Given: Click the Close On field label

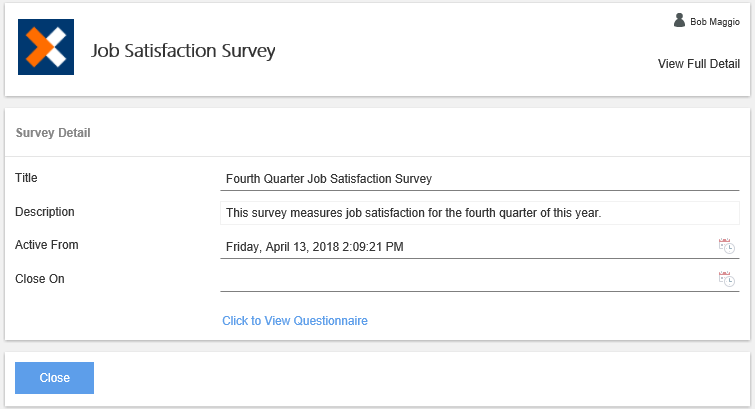Looking at the screenshot, I should click(x=40, y=279).
